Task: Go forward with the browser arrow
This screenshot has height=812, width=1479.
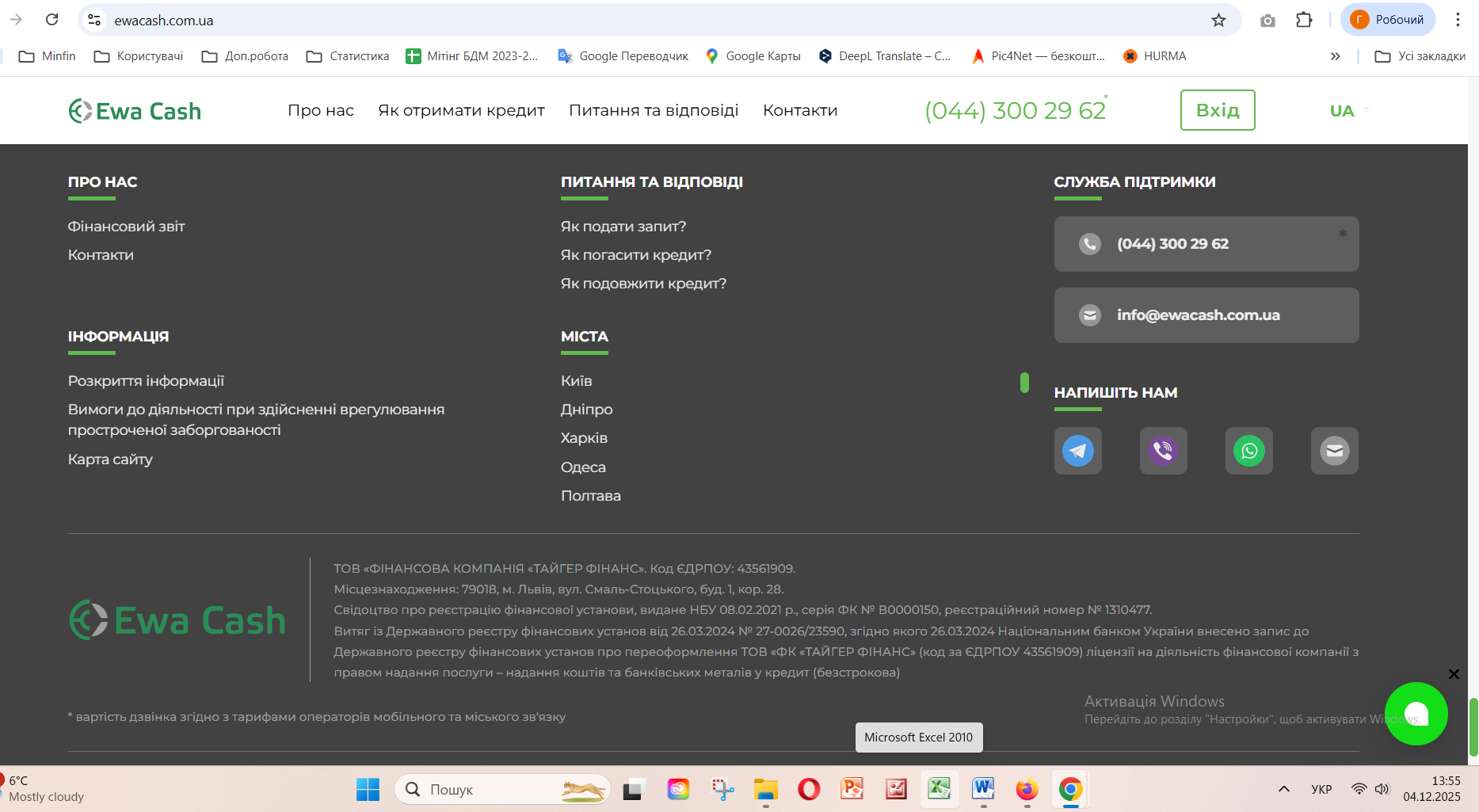Action: point(16,20)
